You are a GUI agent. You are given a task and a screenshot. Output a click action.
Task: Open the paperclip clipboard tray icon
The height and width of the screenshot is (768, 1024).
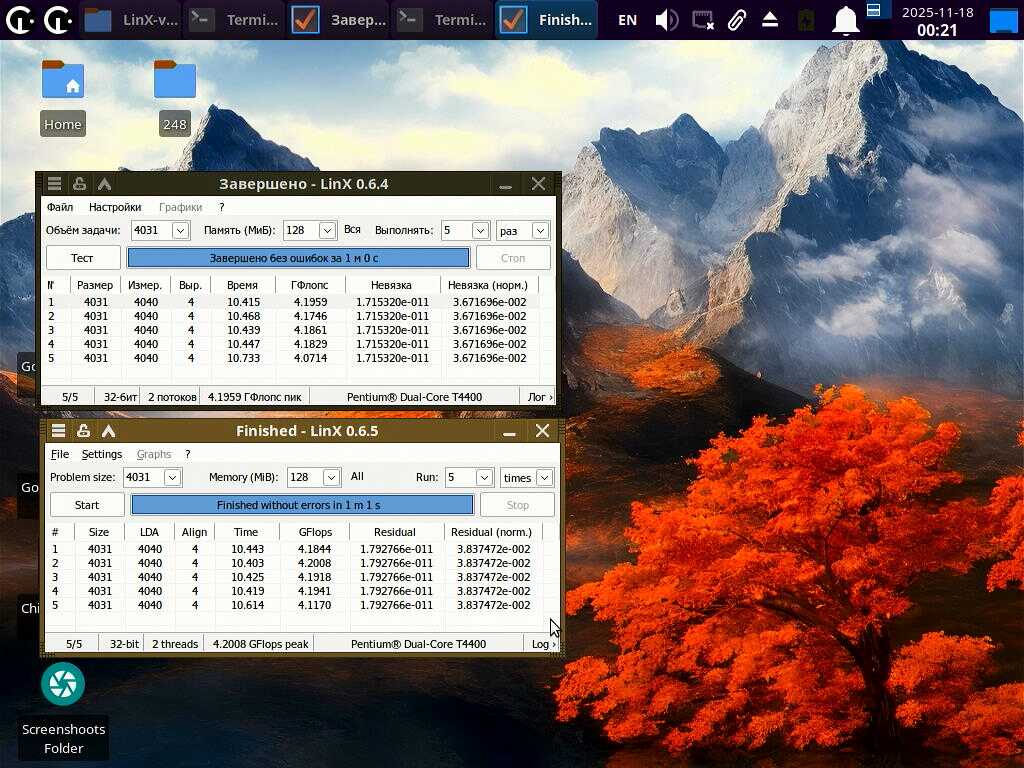[737, 20]
